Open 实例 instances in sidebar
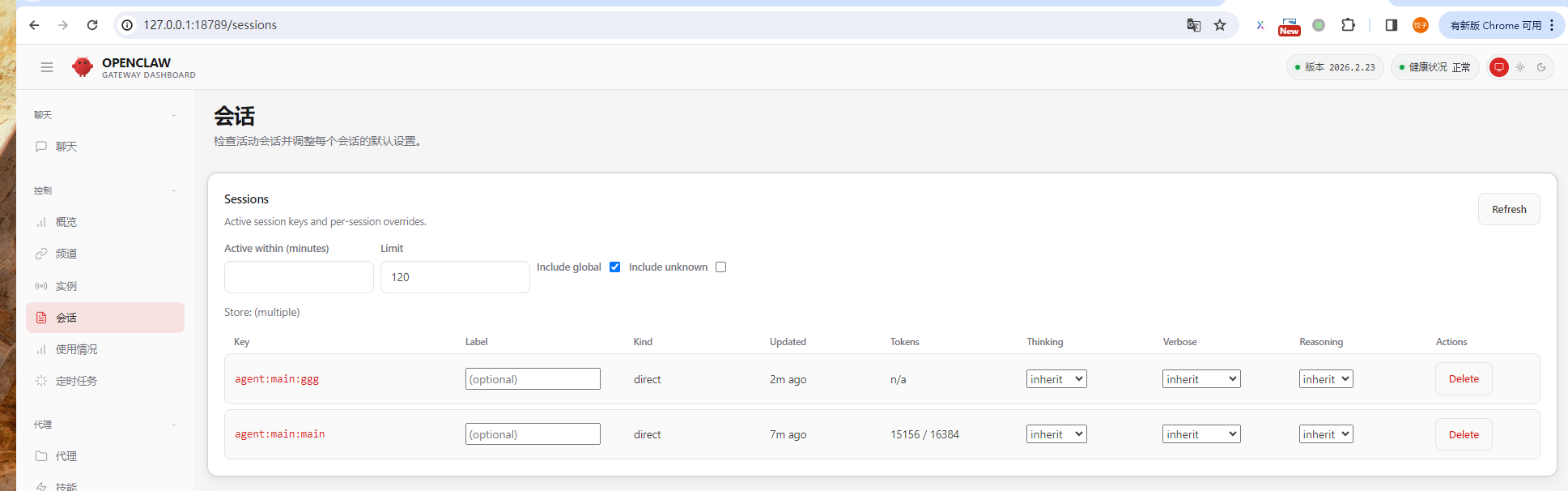The width and height of the screenshot is (1568, 491). click(x=105, y=286)
